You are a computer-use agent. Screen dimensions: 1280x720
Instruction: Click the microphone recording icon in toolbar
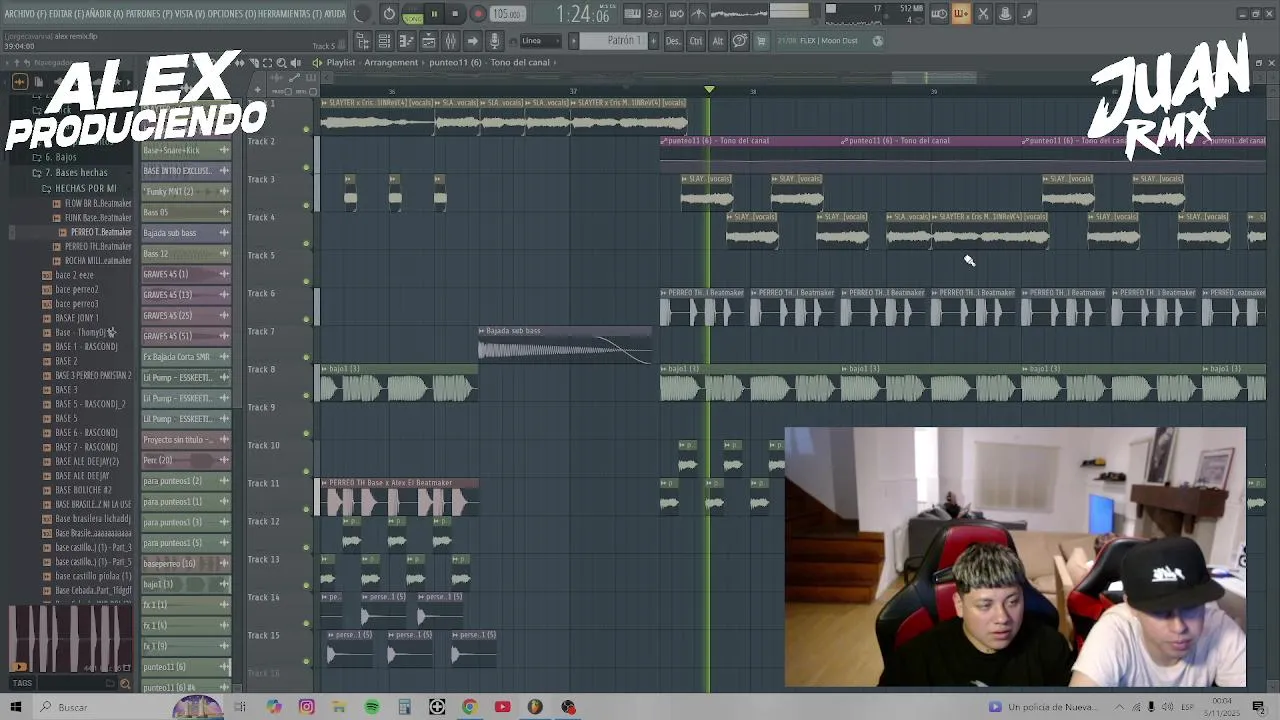(x=494, y=41)
